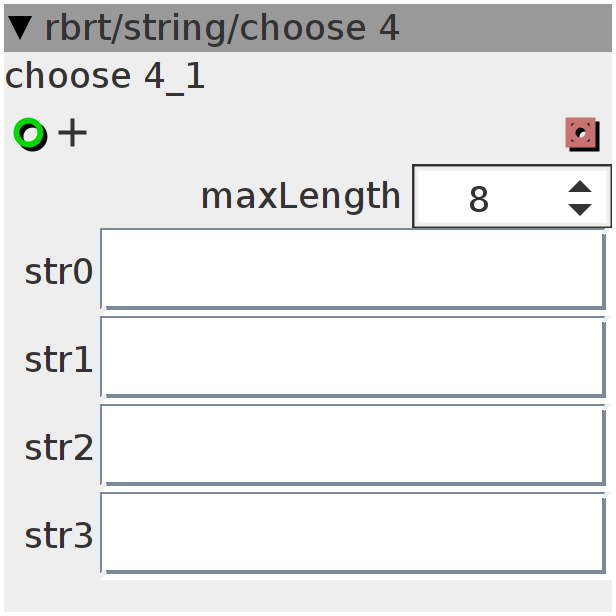Focus the str3 text field
Image resolution: width=616 pixels, height=616 pixels.
tap(353, 533)
